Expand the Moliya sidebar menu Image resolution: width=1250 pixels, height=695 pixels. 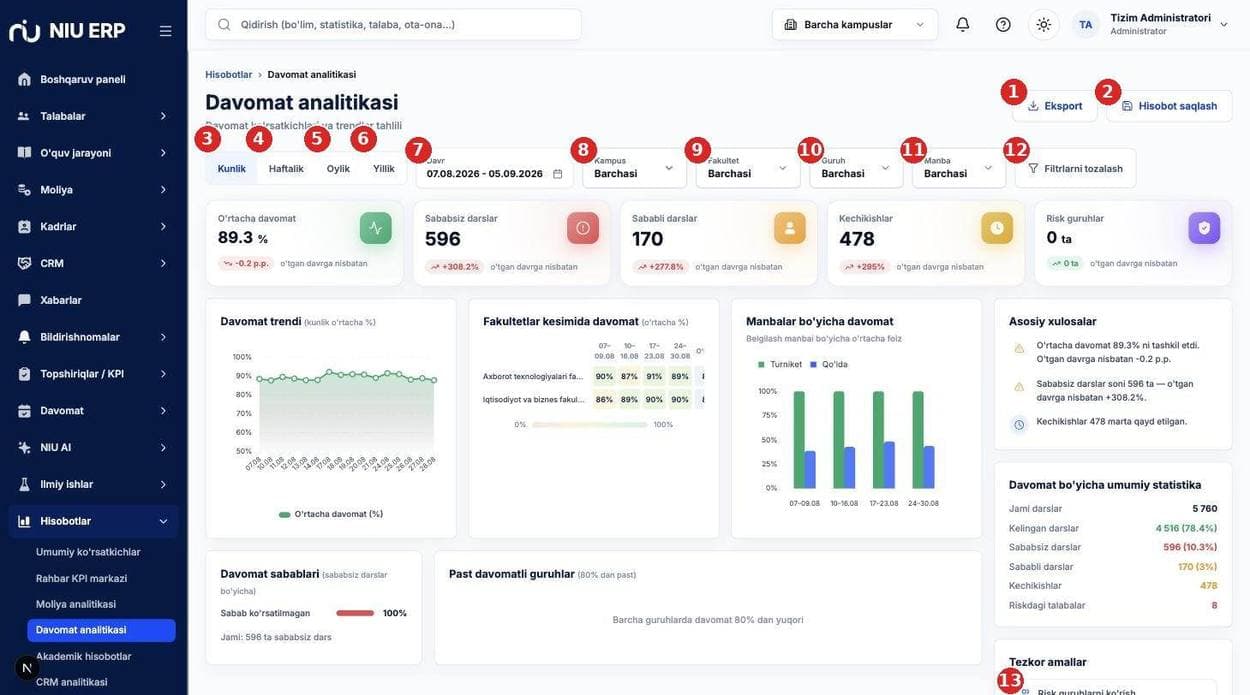click(x=93, y=190)
